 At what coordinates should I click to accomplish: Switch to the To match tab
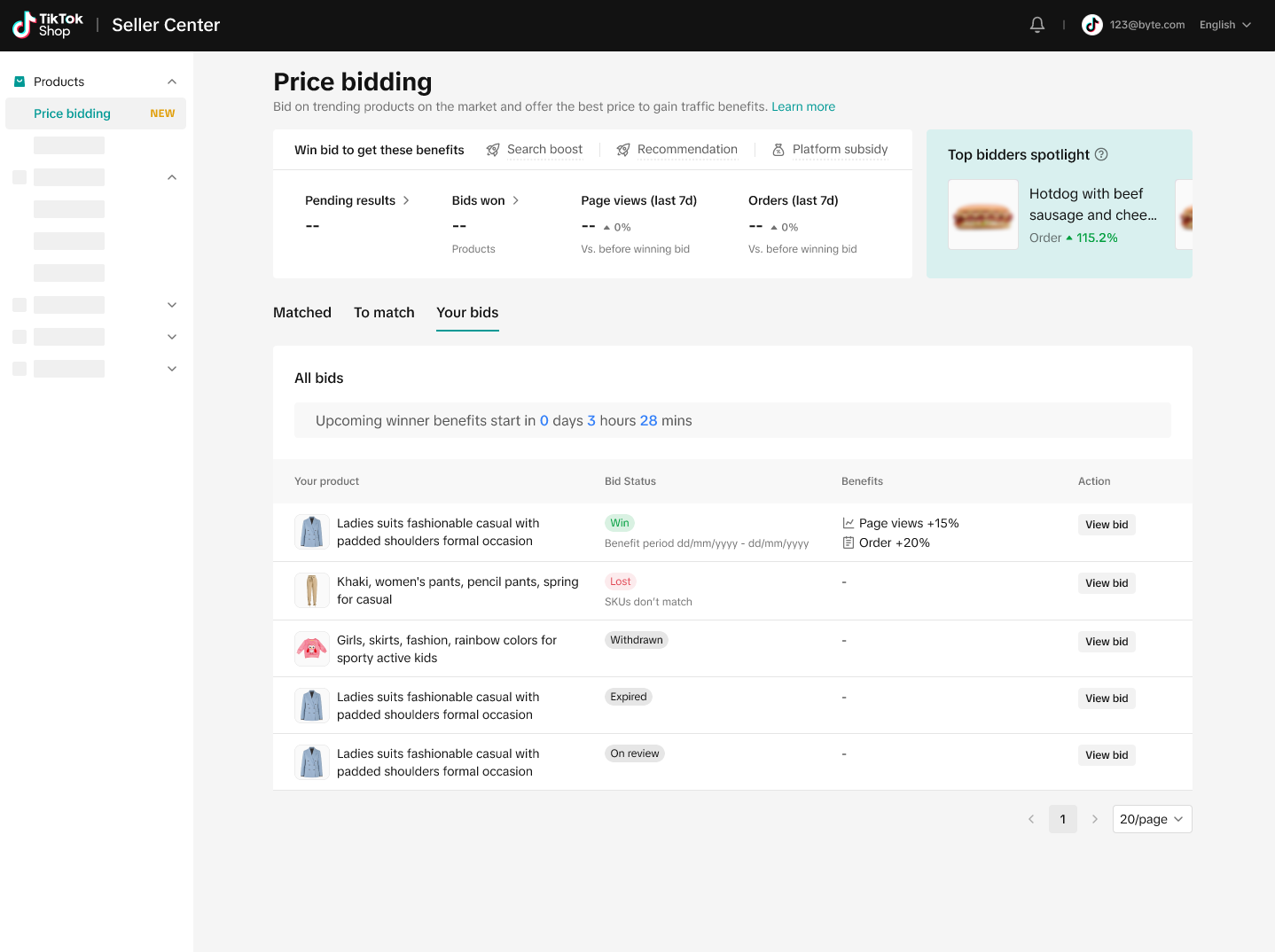click(x=384, y=313)
